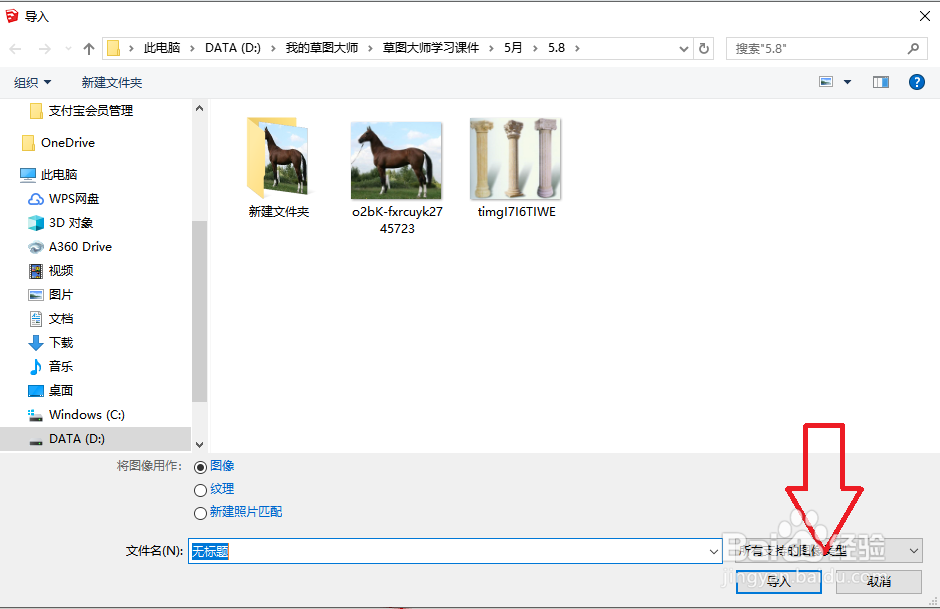Click the refresh button beside address bar

point(706,47)
